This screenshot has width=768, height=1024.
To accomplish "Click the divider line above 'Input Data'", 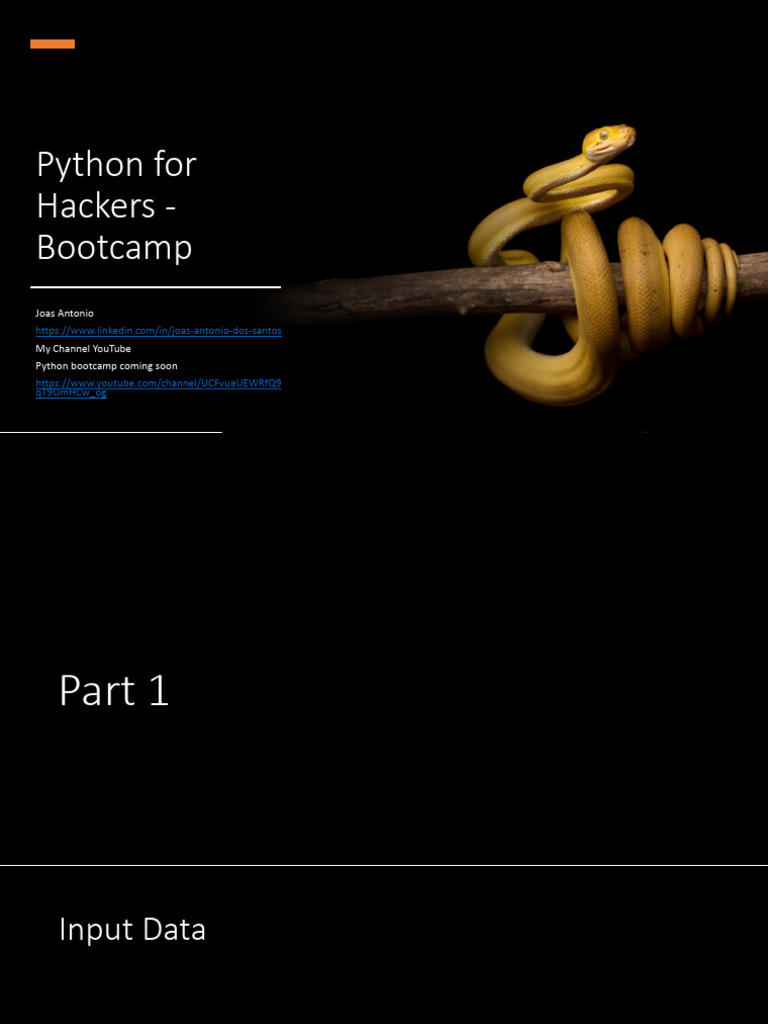I will 384,865.
